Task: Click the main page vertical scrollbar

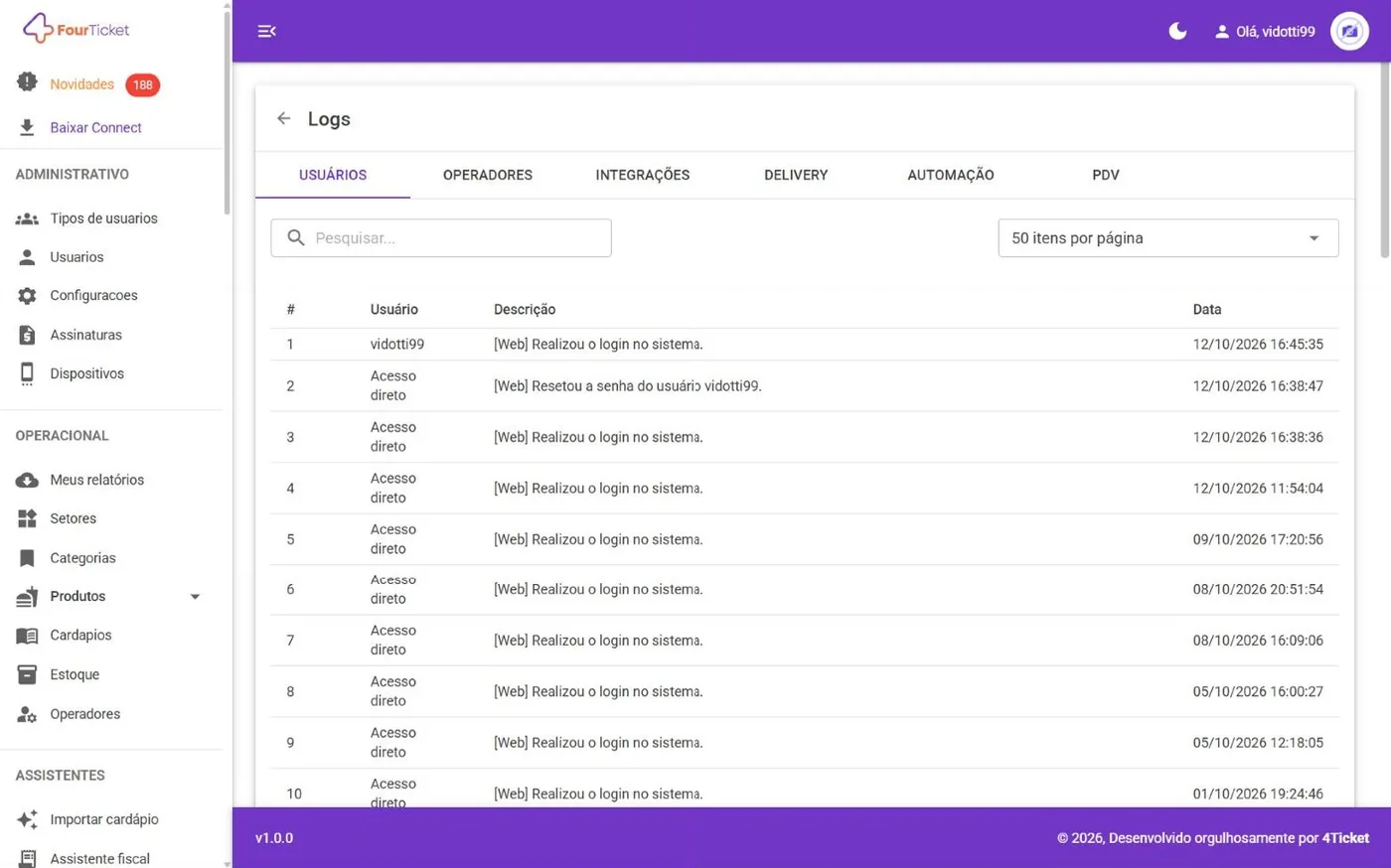Action: (x=1385, y=159)
